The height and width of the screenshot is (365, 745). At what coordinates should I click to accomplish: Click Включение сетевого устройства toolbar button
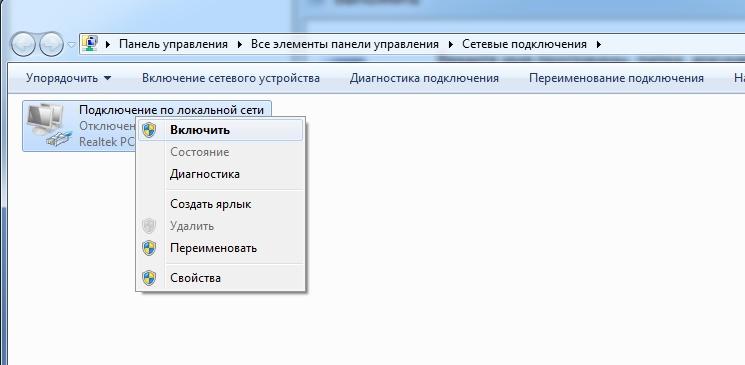tap(231, 78)
